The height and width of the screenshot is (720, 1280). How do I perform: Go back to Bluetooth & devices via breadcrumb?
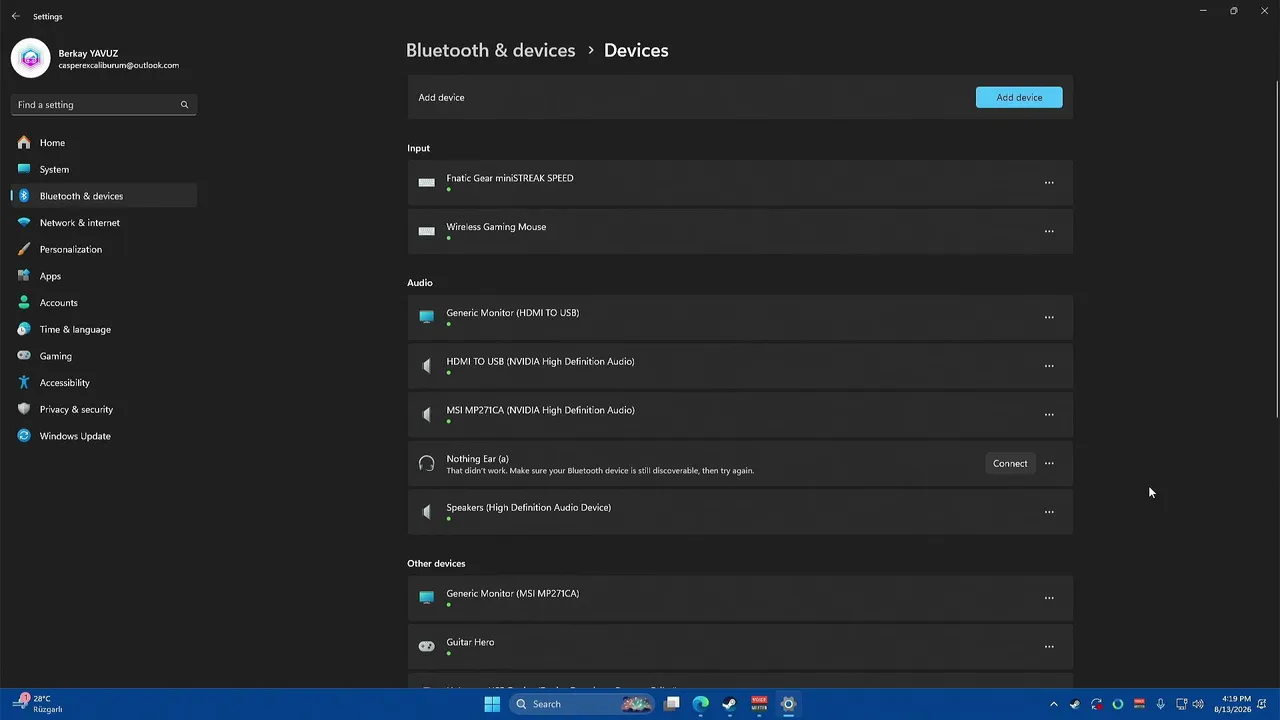tap(490, 50)
